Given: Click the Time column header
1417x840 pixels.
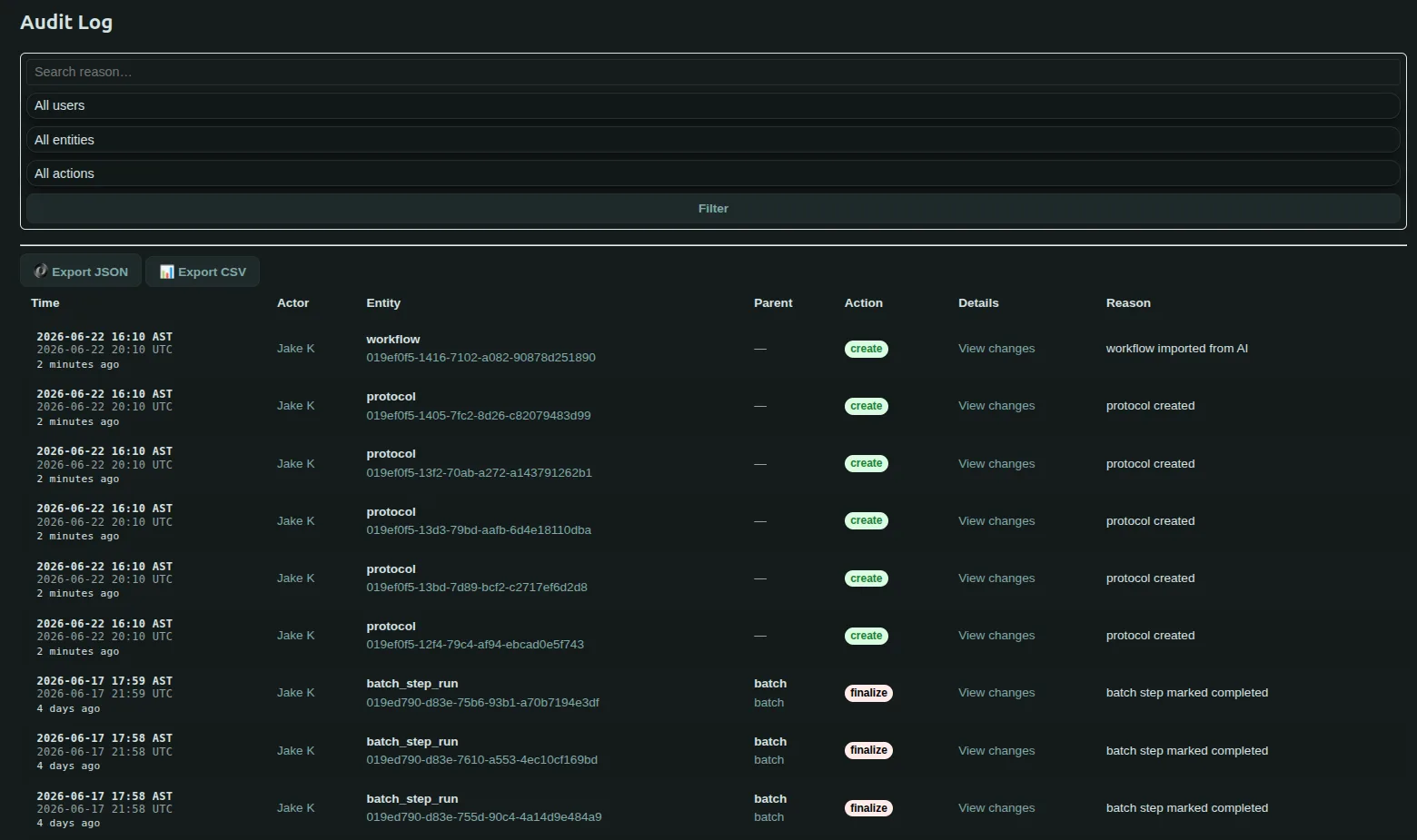Looking at the screenshot, I should [45, 303].
